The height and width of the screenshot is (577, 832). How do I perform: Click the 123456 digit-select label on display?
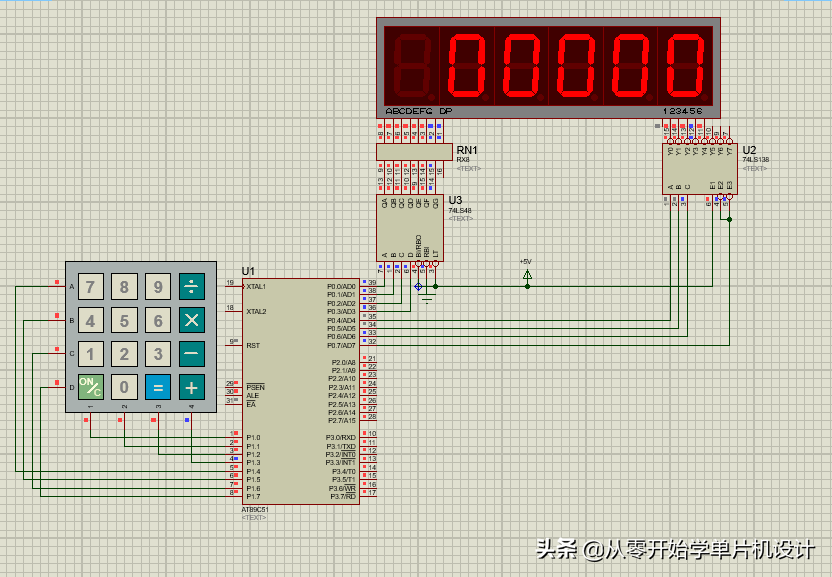tap(683, 111)
